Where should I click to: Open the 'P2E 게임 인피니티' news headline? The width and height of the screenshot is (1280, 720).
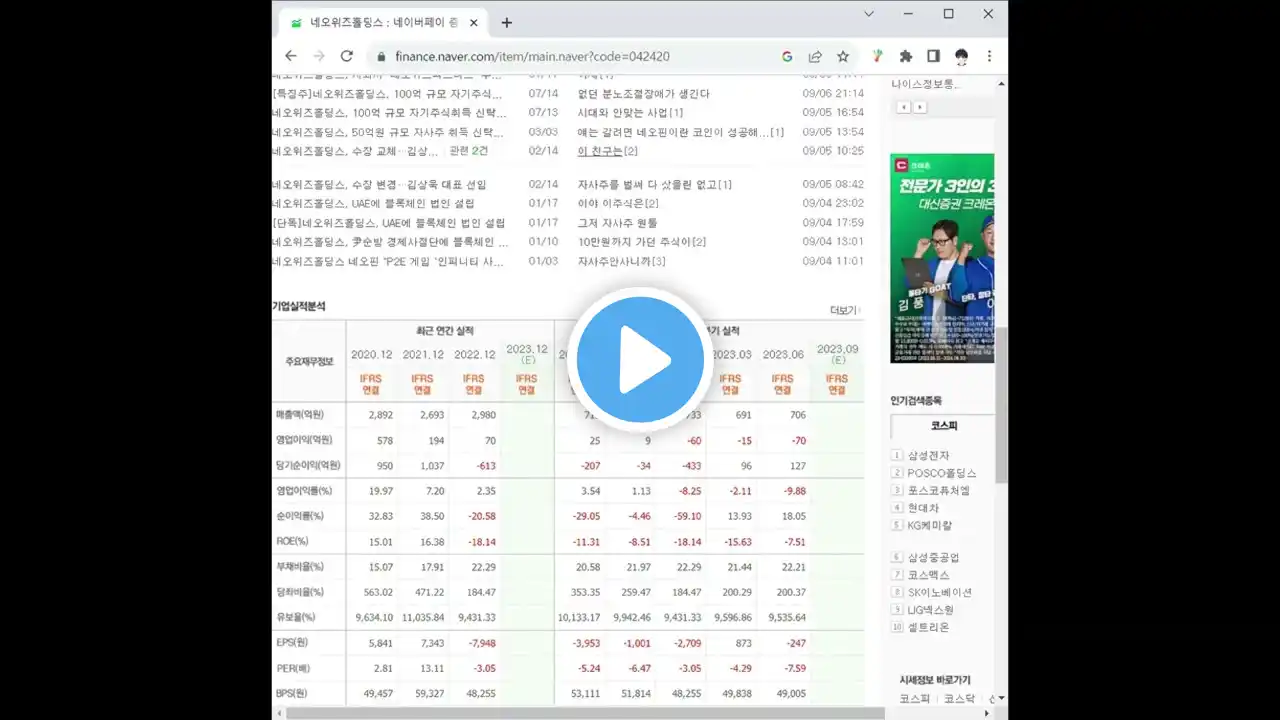click(388, 262)
